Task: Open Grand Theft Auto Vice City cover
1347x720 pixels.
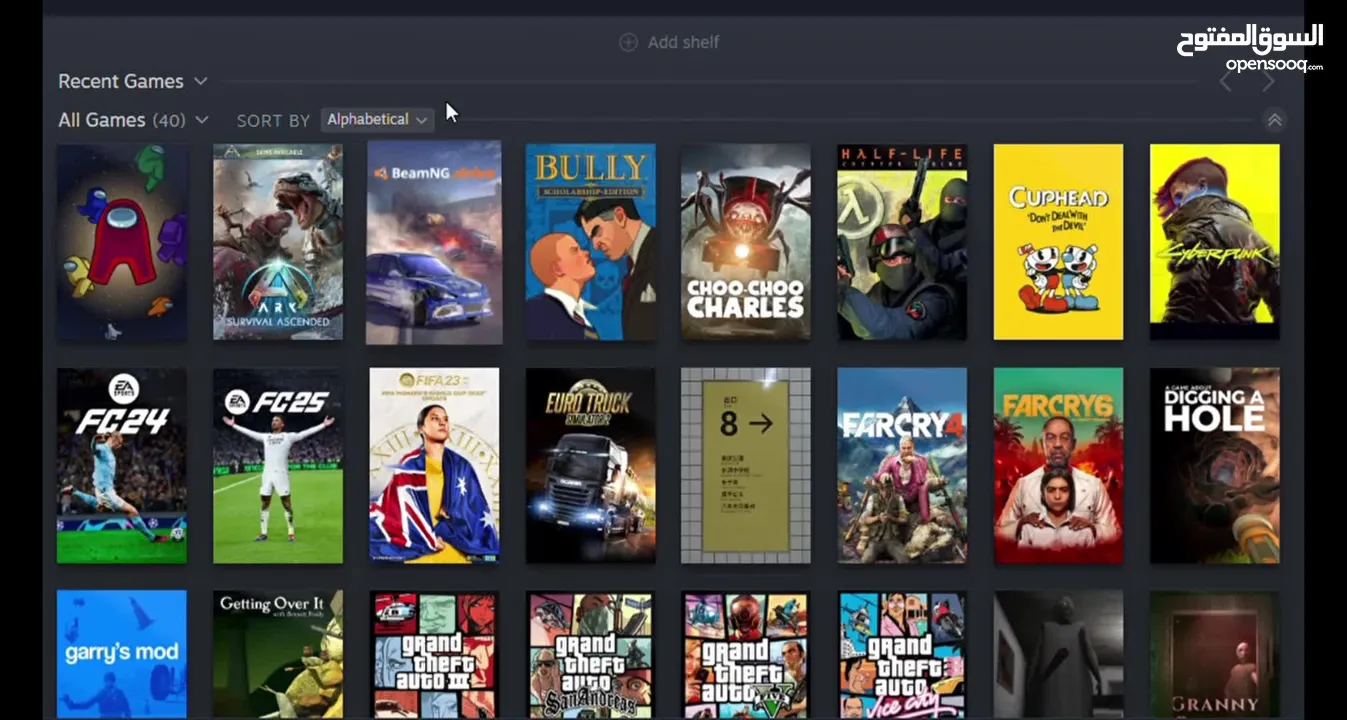Action: click(902, 654)
